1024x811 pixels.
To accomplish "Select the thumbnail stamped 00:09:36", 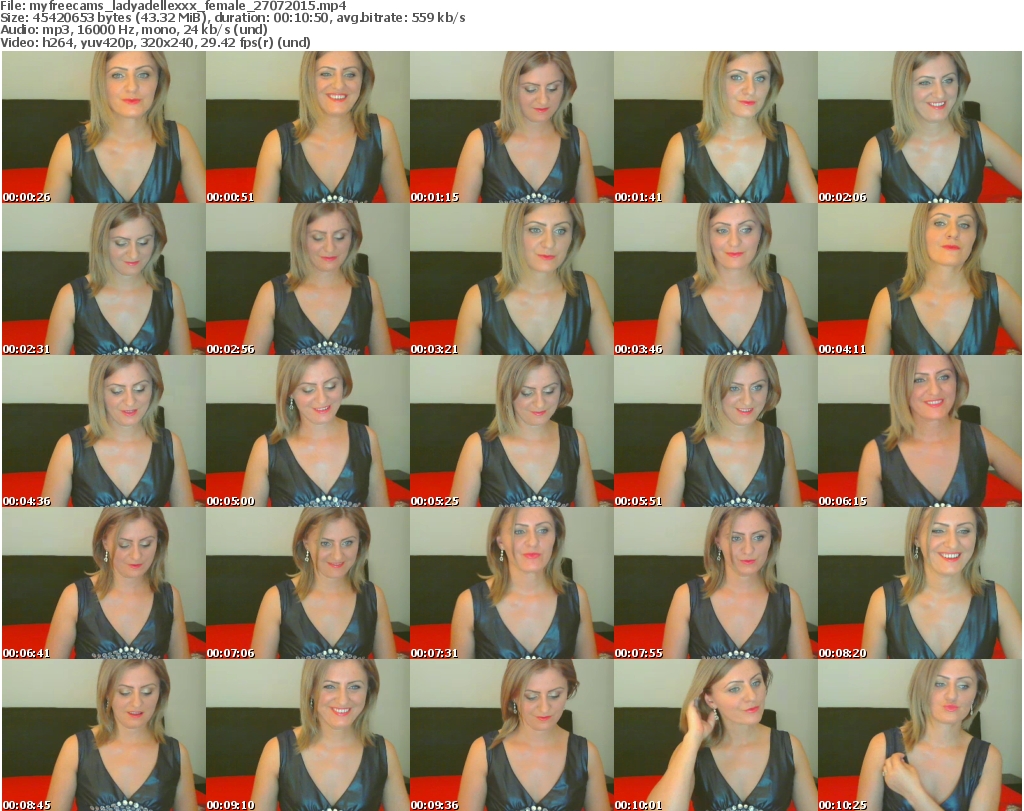I will click(x=512, y=735).
